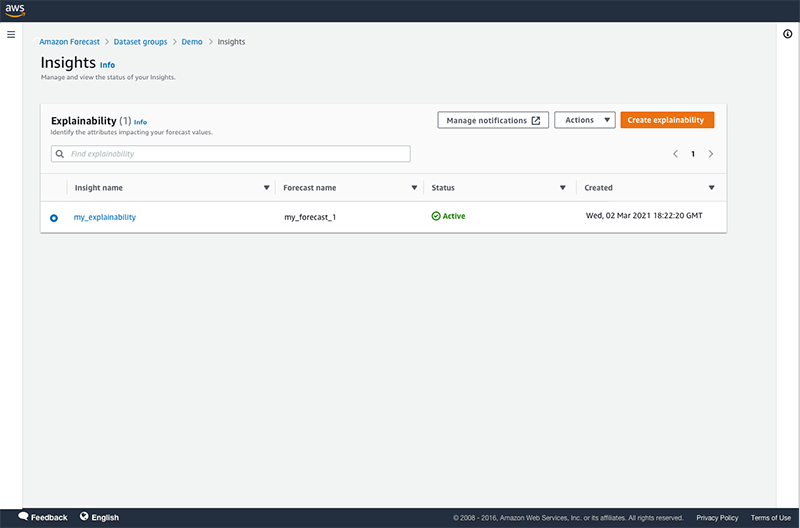Sort by Status column arrow
Viewport: 800px width, 528px height.
pyautogui.click(x=563, y=188)
